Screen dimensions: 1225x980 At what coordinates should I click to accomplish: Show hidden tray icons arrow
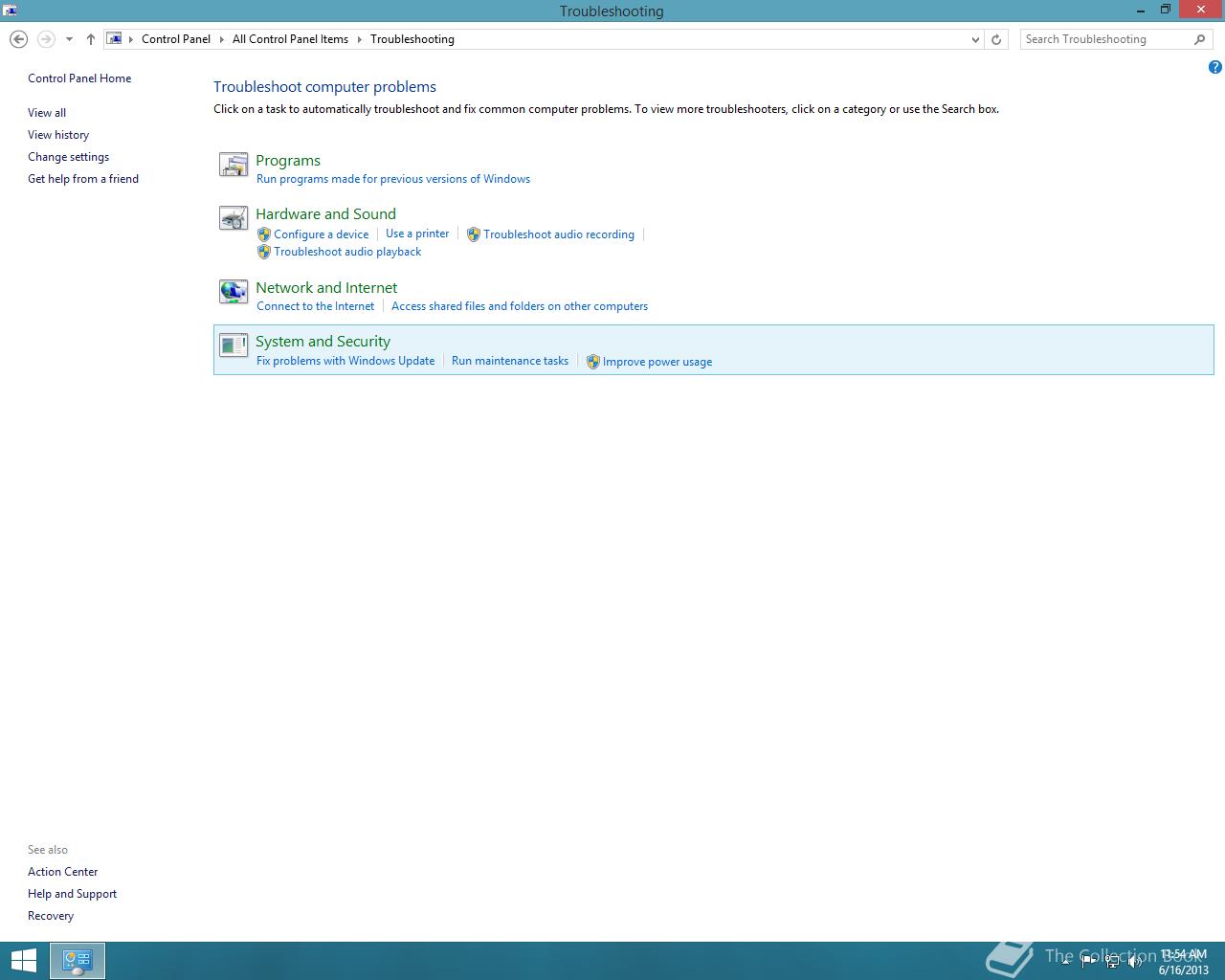(x=1065, y=961)
